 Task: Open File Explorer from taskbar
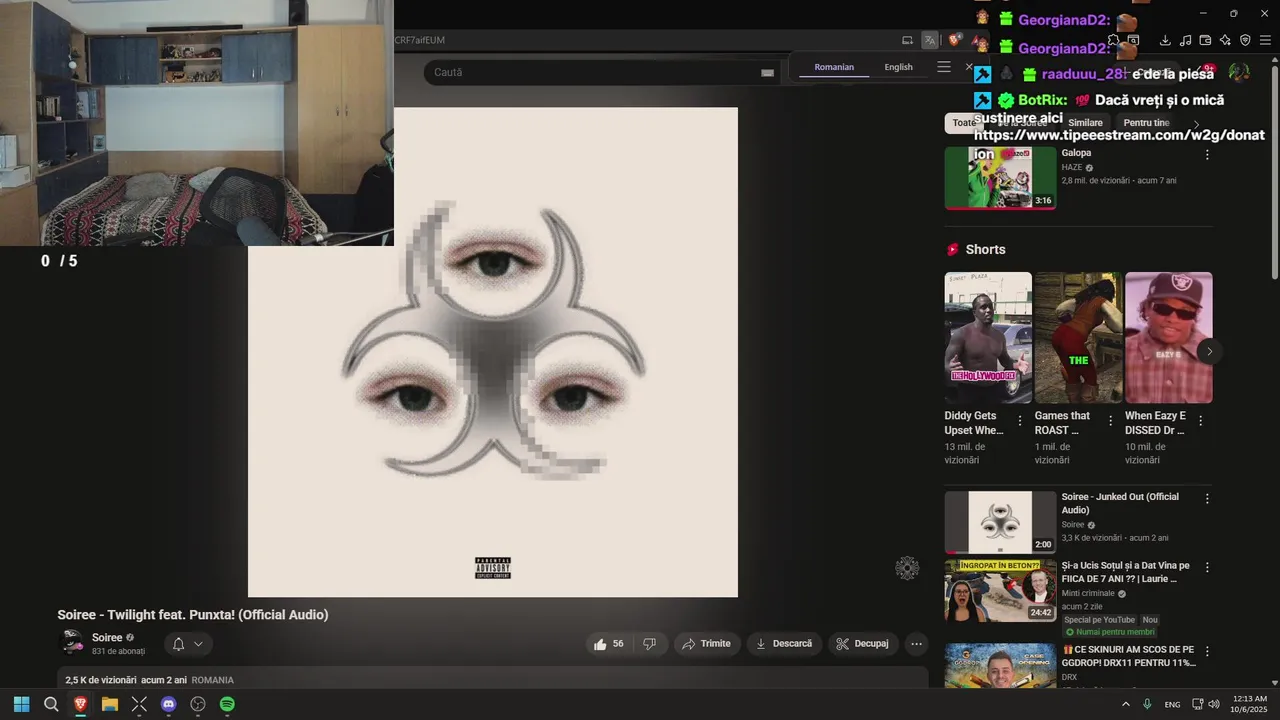tap(110, 704)
